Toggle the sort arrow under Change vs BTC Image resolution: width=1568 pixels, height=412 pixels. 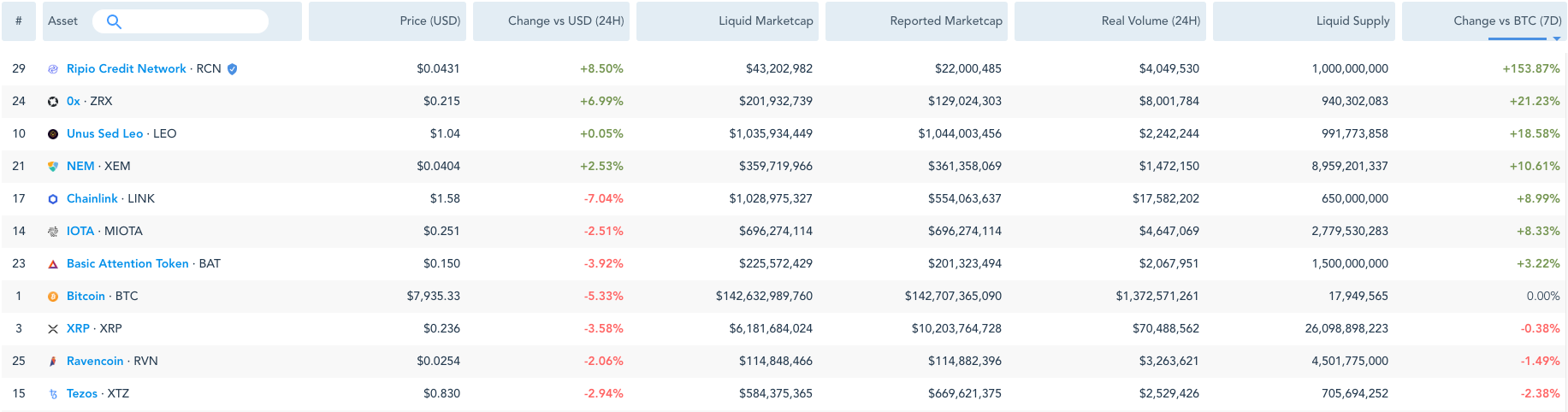(x=1557, y=38)
